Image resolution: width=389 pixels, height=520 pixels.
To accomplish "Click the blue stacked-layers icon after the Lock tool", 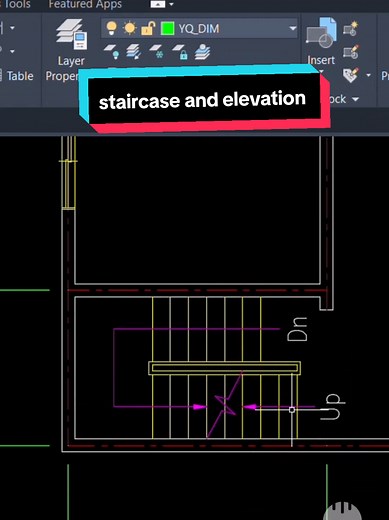I will click(202, 52).
